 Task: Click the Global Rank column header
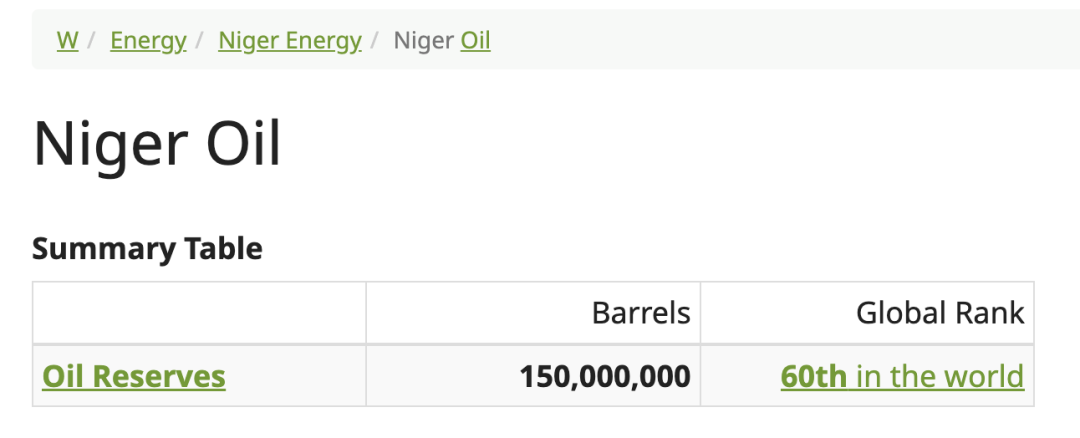click(940, 313)
